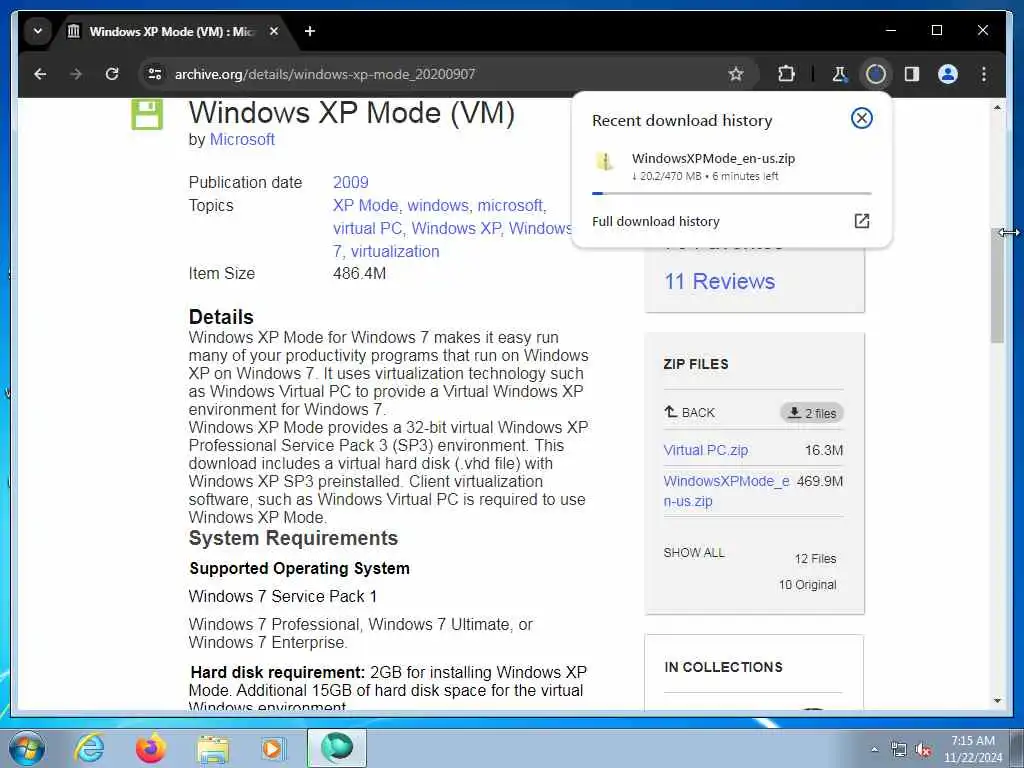The image size is (1024, 768).
Task: Launch Firefox from the taskbar
Action: click(151, 748)
